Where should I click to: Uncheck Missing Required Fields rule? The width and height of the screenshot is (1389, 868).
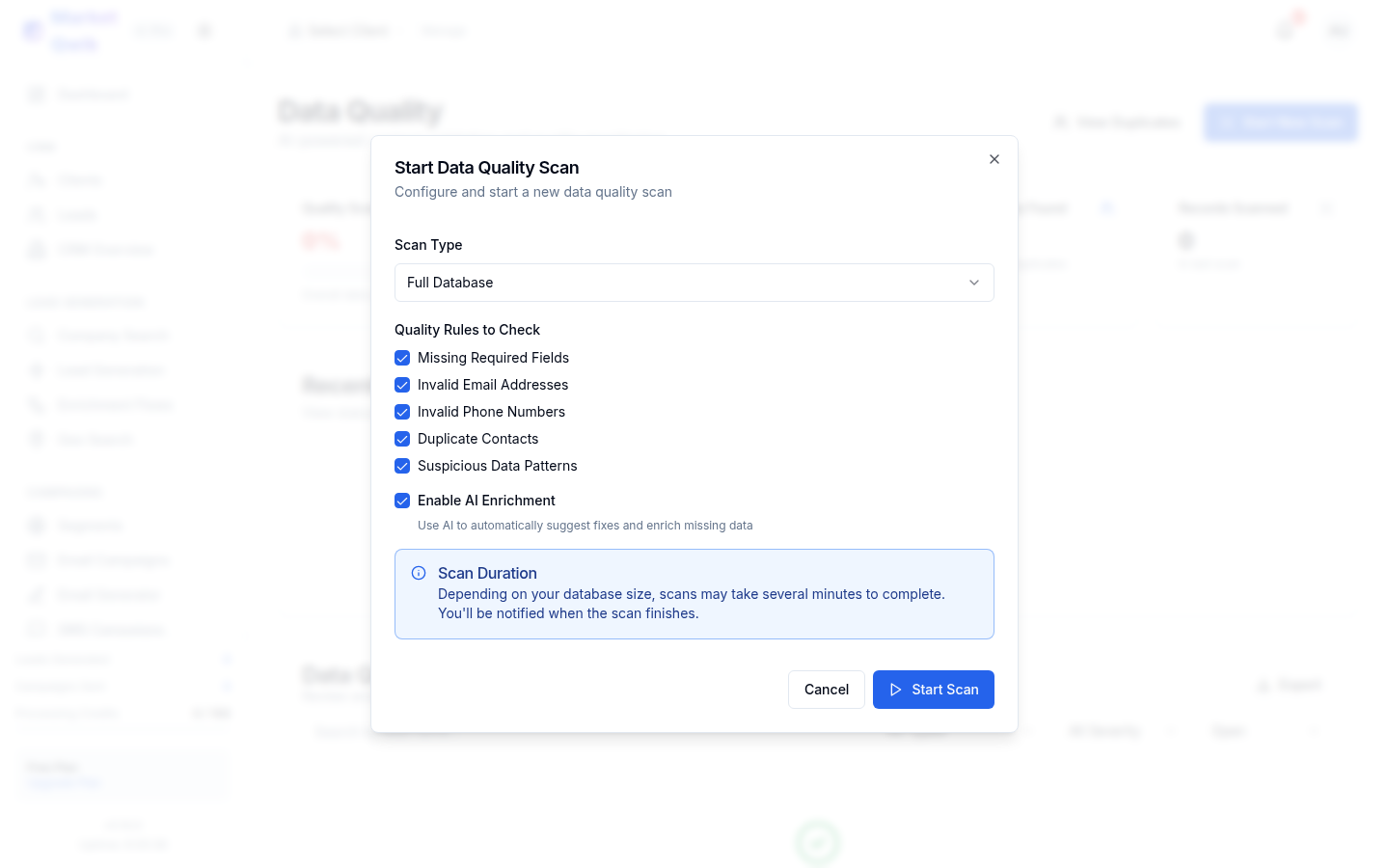point(402,358)
